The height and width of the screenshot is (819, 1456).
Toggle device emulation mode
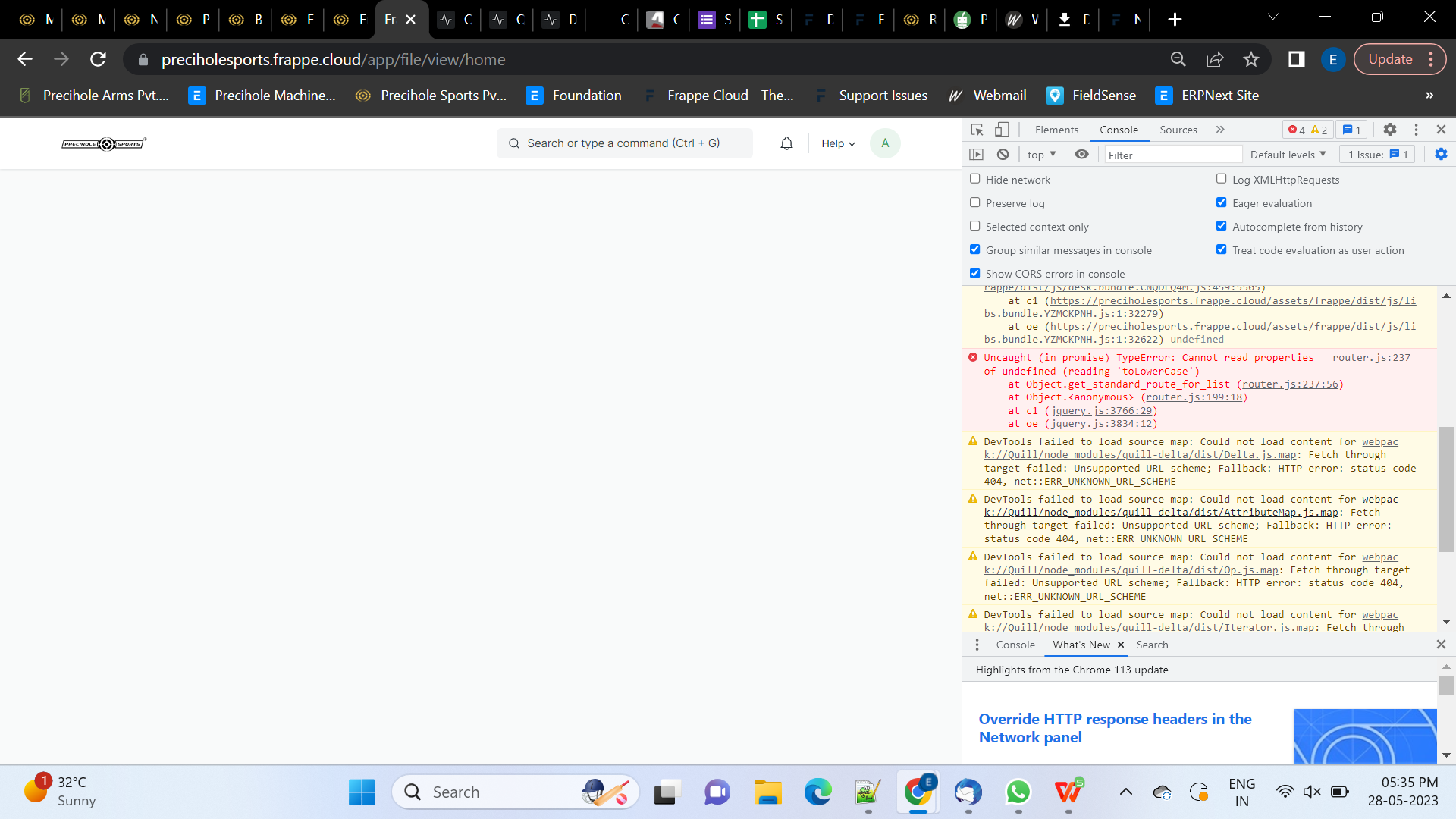(x=1002, y=129)
